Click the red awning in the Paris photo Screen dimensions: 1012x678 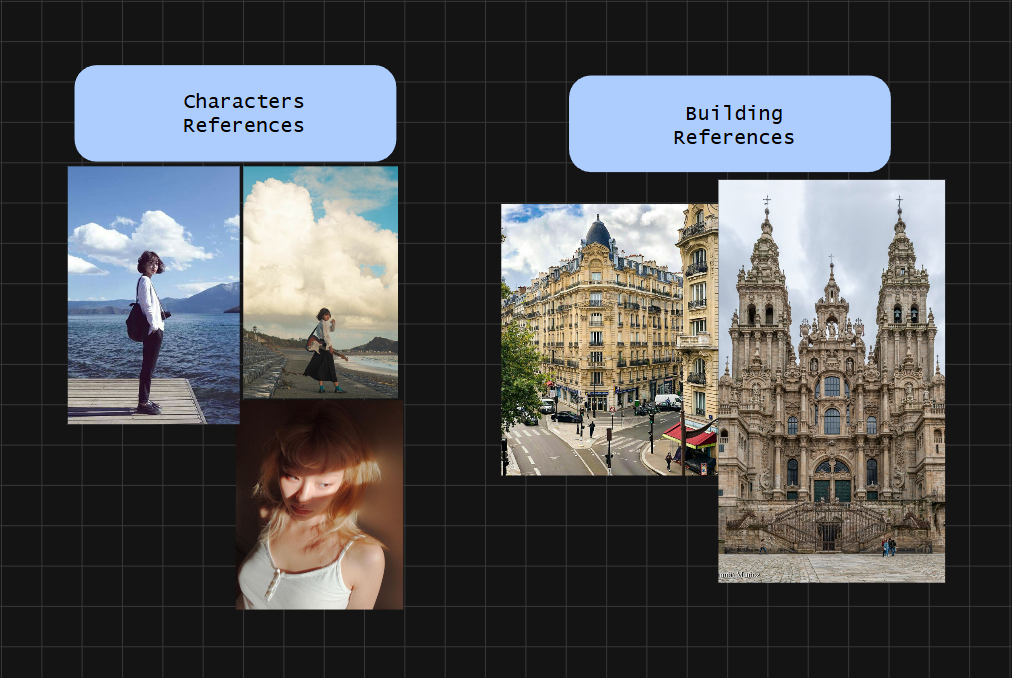(x=690, y=435)
